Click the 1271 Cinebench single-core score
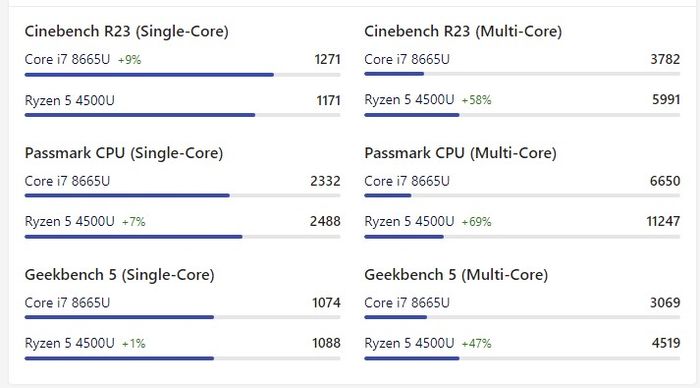 point(327,59)
